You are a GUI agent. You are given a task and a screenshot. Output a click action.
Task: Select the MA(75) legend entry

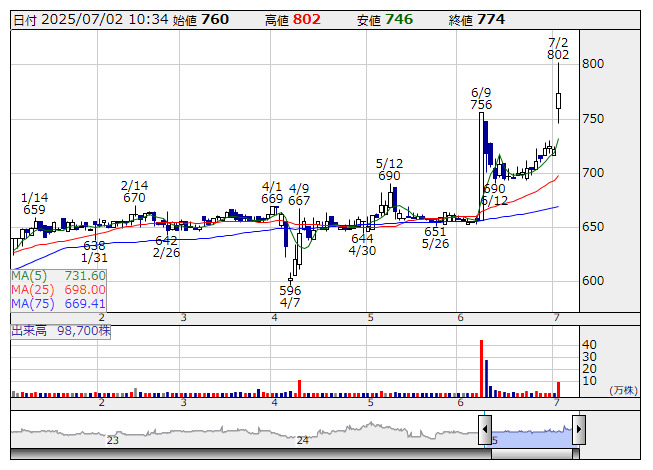click(59, 303)
